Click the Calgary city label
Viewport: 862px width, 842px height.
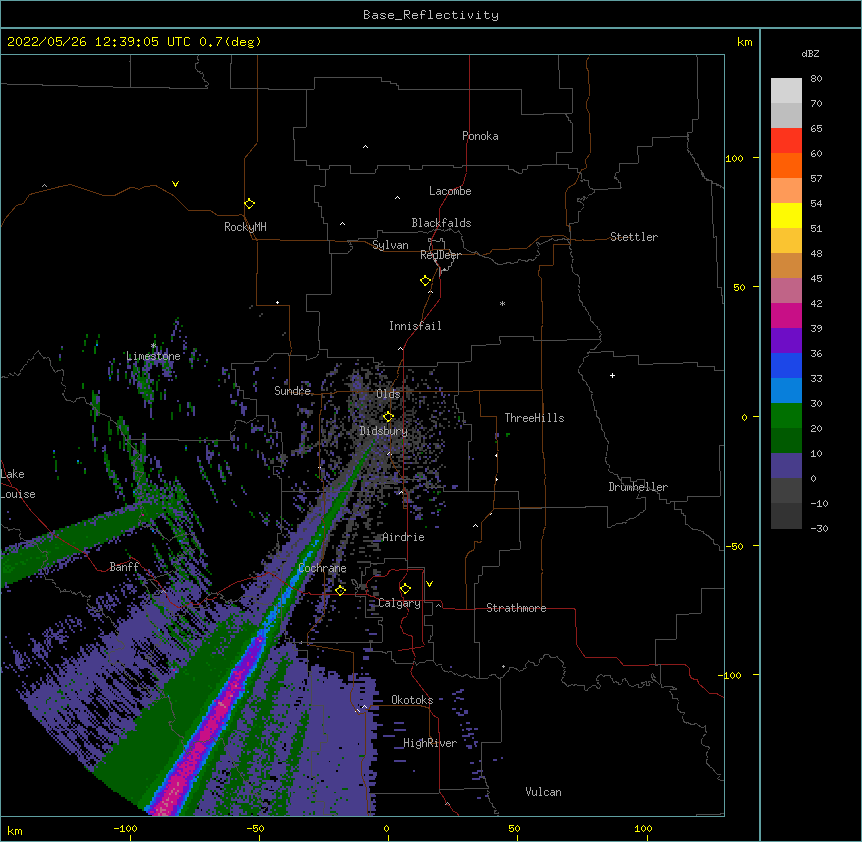(399, 603)
